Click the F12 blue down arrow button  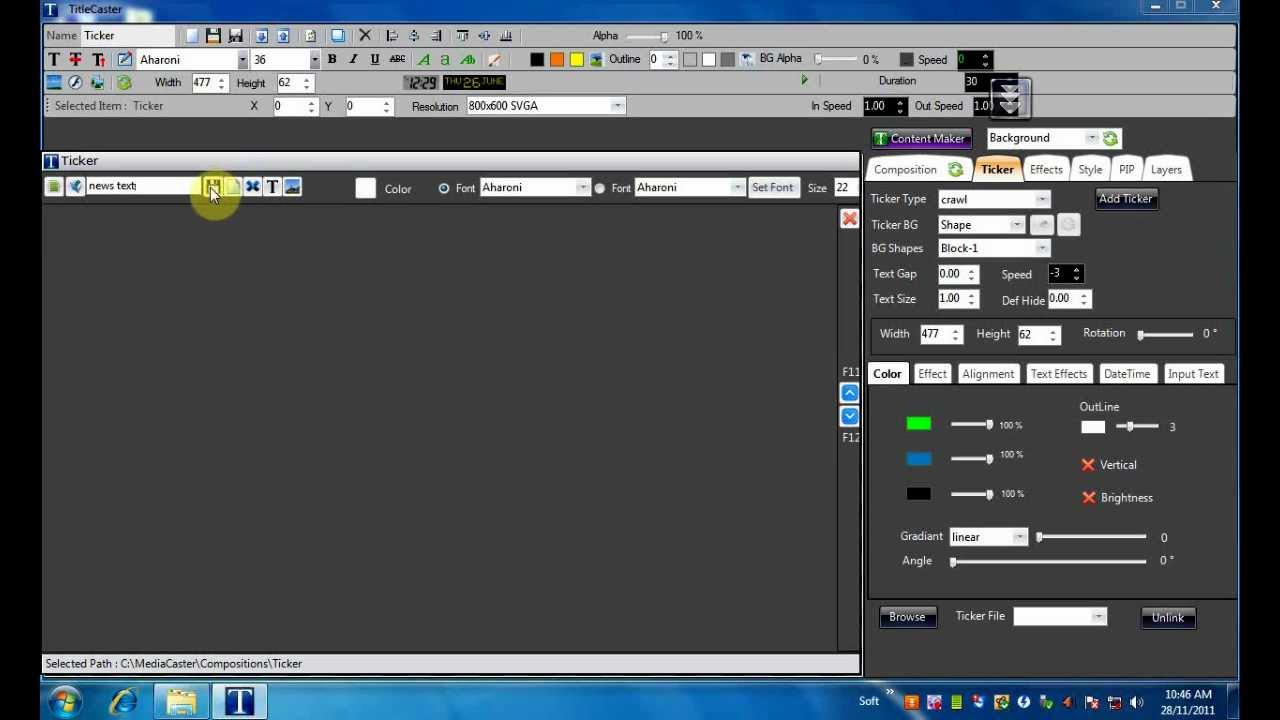tap(849, 417)
